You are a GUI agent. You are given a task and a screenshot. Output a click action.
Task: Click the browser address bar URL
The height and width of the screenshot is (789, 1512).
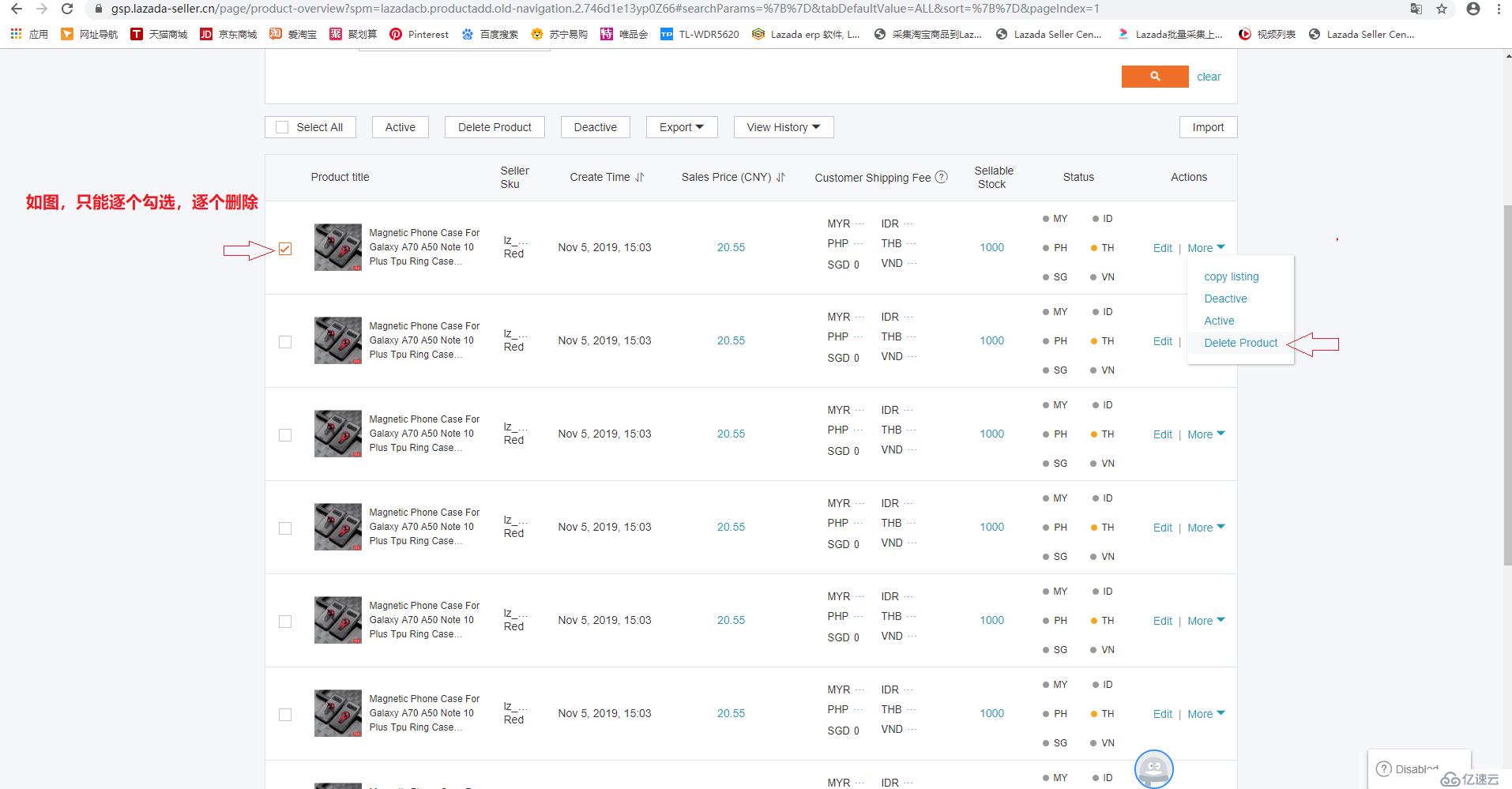[604, 9]
